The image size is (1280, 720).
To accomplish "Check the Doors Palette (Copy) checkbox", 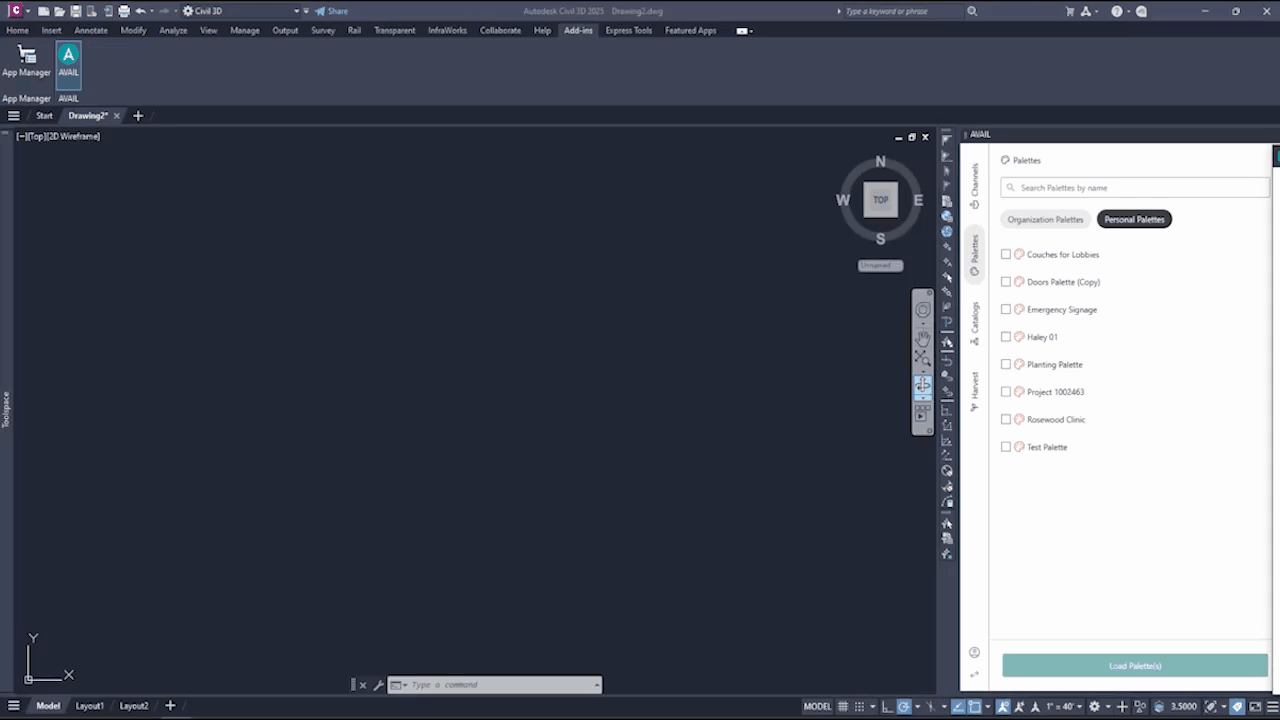I will [1006, 282].
